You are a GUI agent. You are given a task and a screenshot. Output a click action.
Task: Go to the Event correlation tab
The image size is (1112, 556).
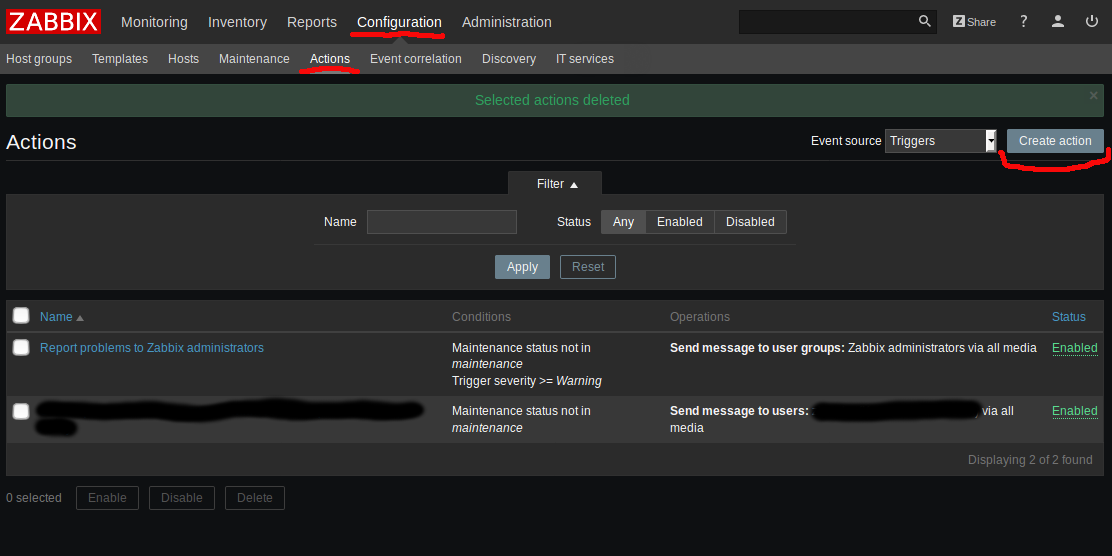tap(415, 59)
